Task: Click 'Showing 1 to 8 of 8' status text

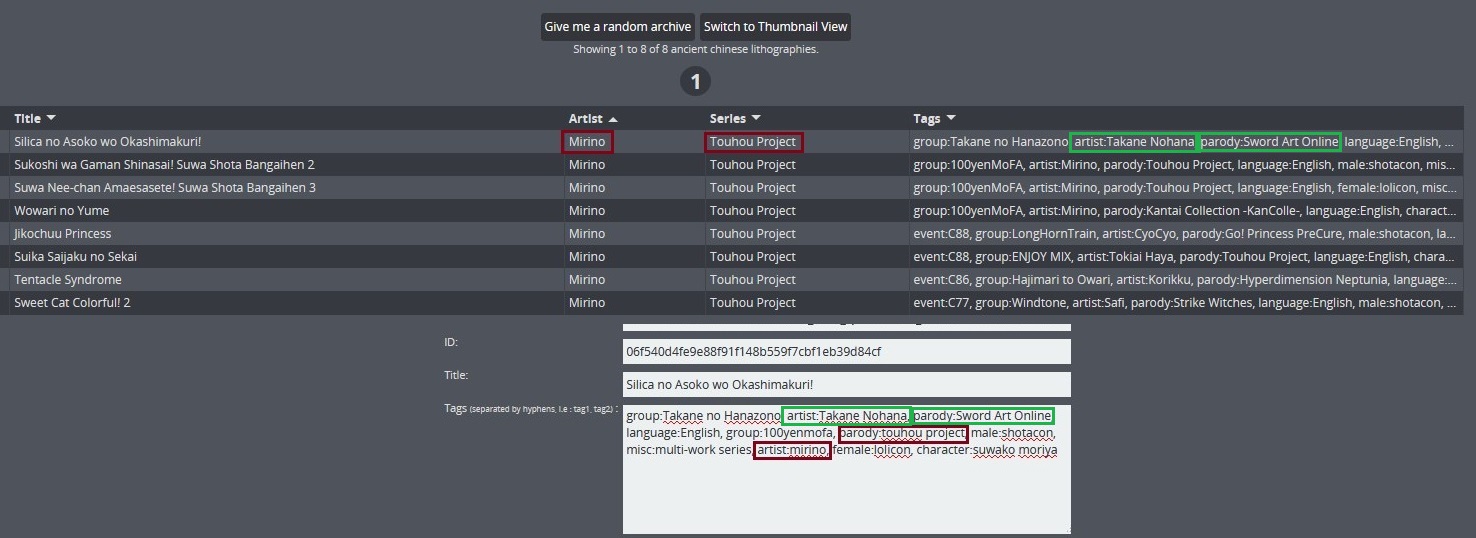Action: point(695,49)
